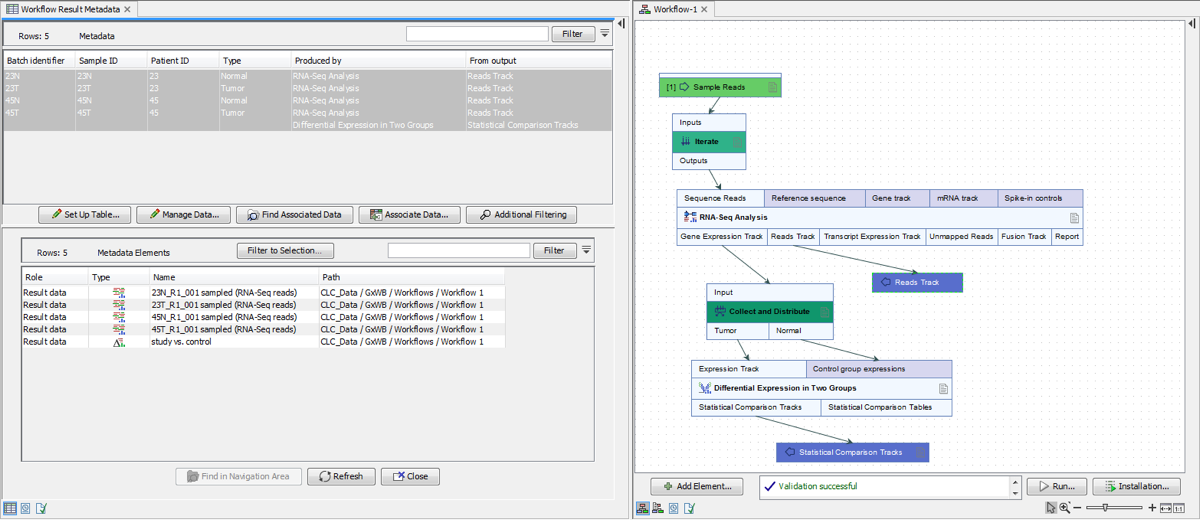The width and height of the screenshot is (1200, 520).
Task: Collapse the side panel arrow in metadata view
Action: (621, 23)
